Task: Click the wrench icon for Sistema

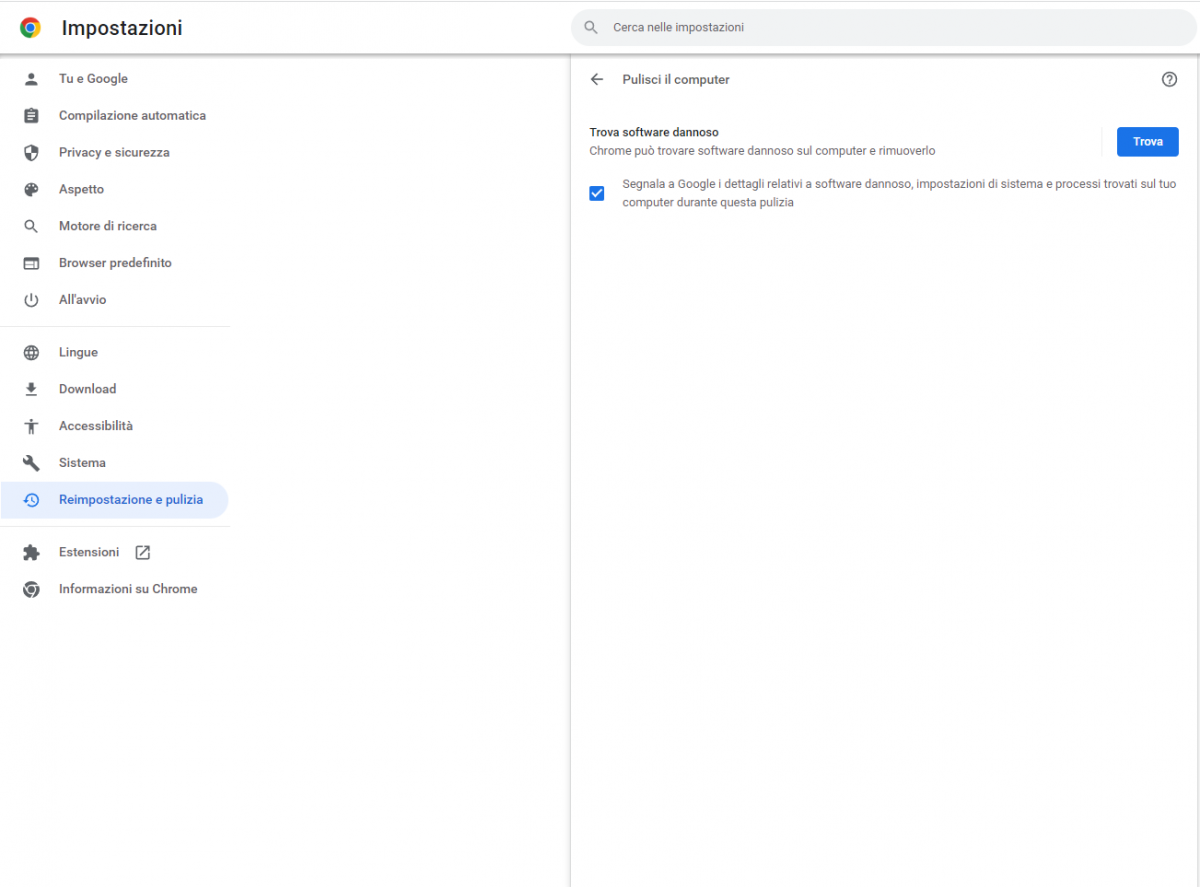Action: pos(31,463)
